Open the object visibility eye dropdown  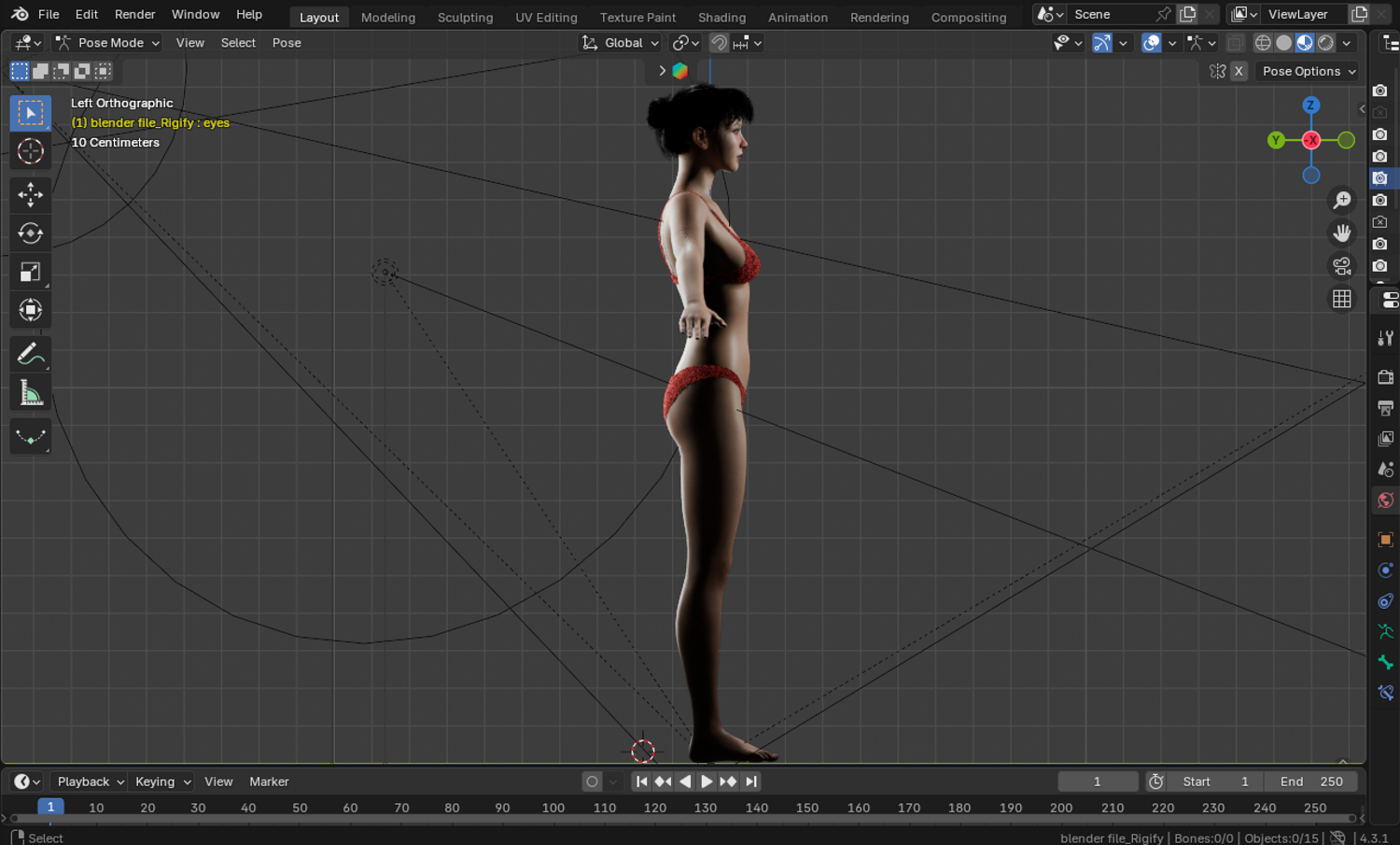[x=1068, y=43]
